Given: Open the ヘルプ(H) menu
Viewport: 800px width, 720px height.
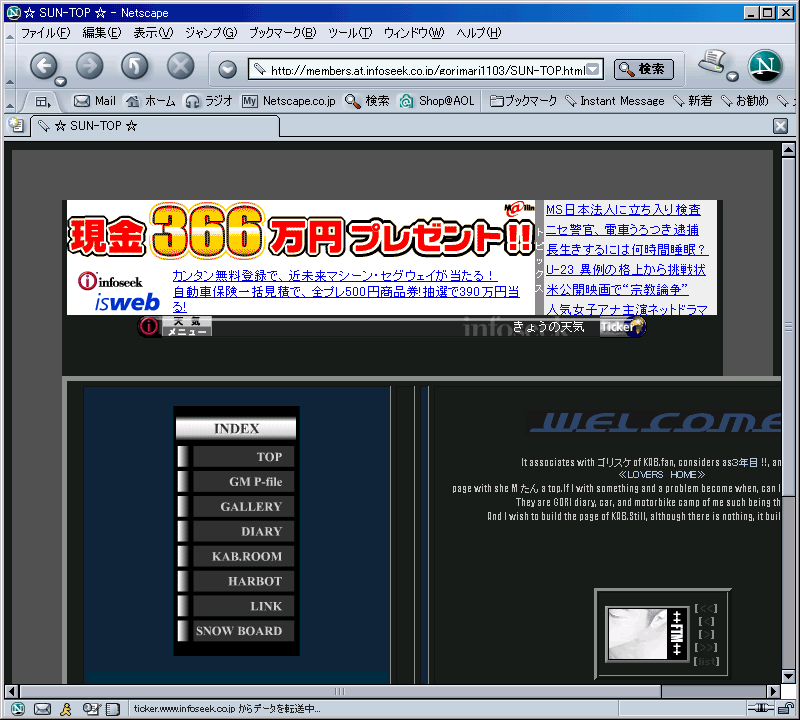Looking at the screenshot, I should coord(479,33).
